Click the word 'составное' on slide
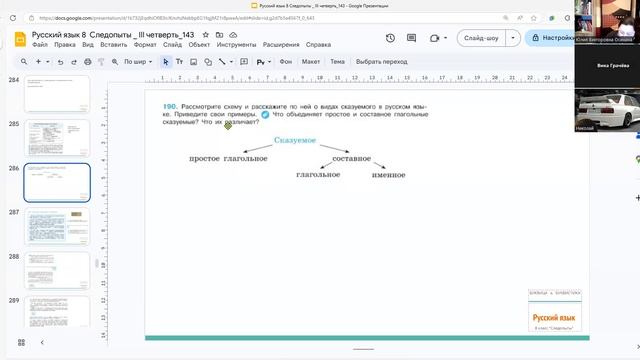Viewport: 640px width, 360px height. tap(351, 158)
